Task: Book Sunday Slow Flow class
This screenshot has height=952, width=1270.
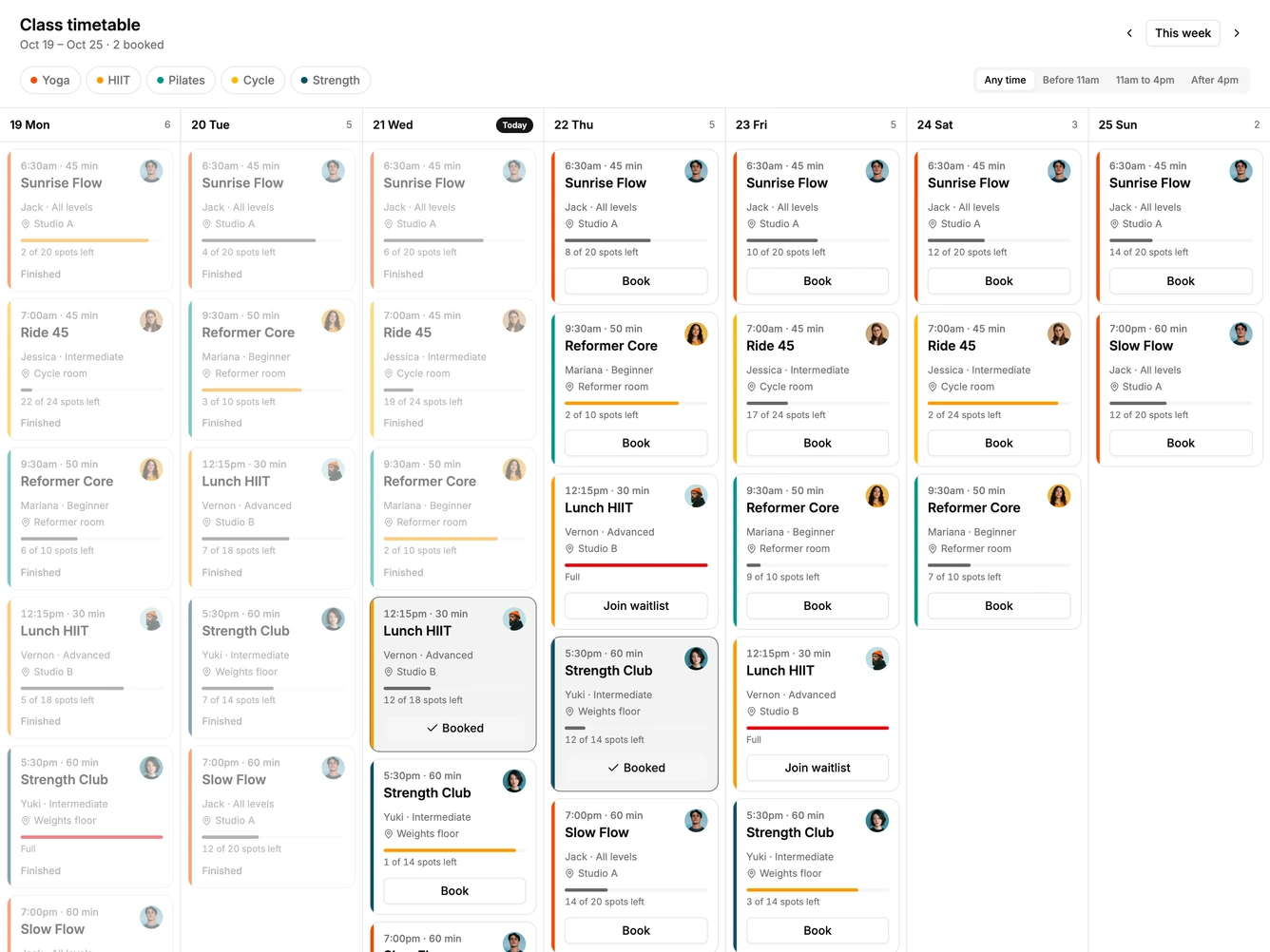Action: coord(1181,443)
